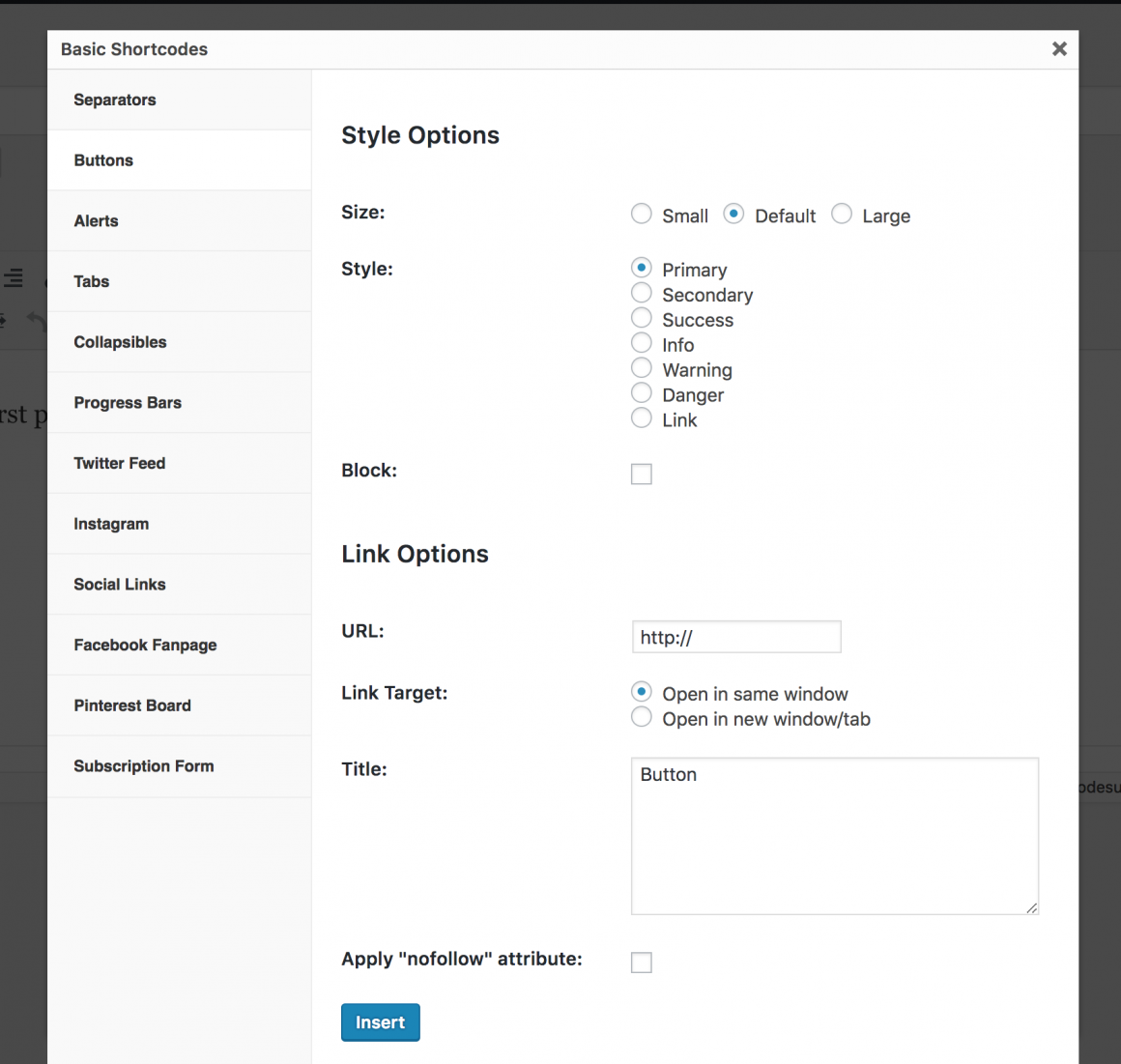Image resolution: width=1121 pixels, height=1064 pixels.
Task: Open the Collapsibles options
Action: click(x=120, y=341)
